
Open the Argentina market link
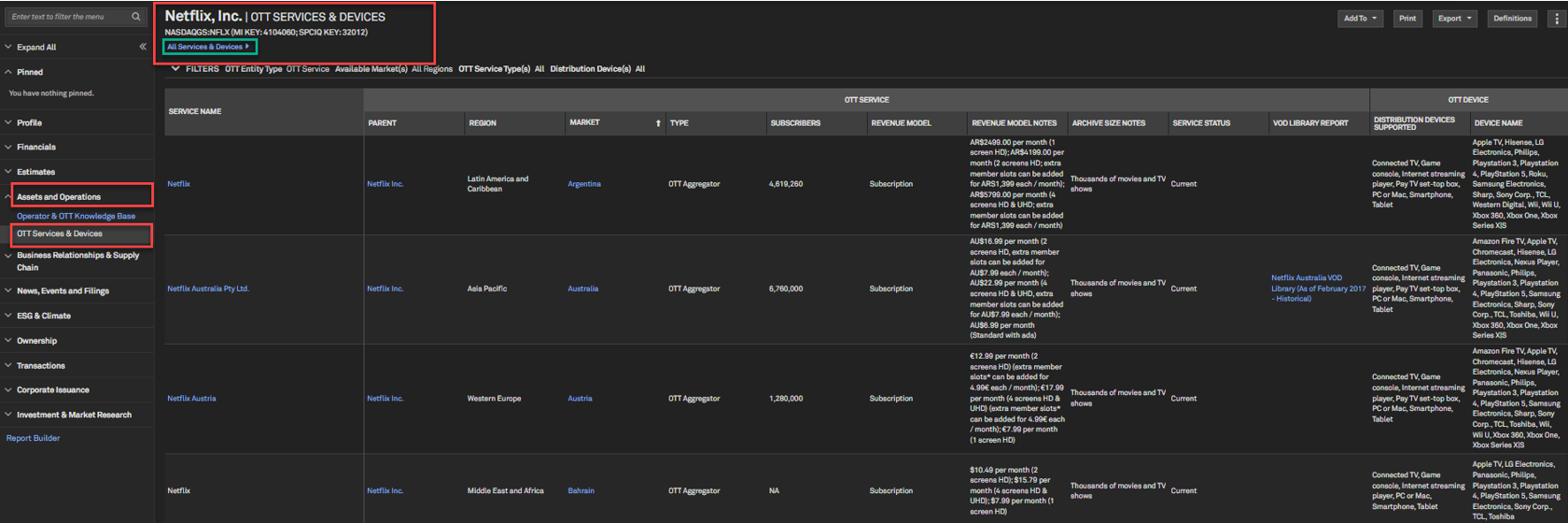[x=584, y=184]
